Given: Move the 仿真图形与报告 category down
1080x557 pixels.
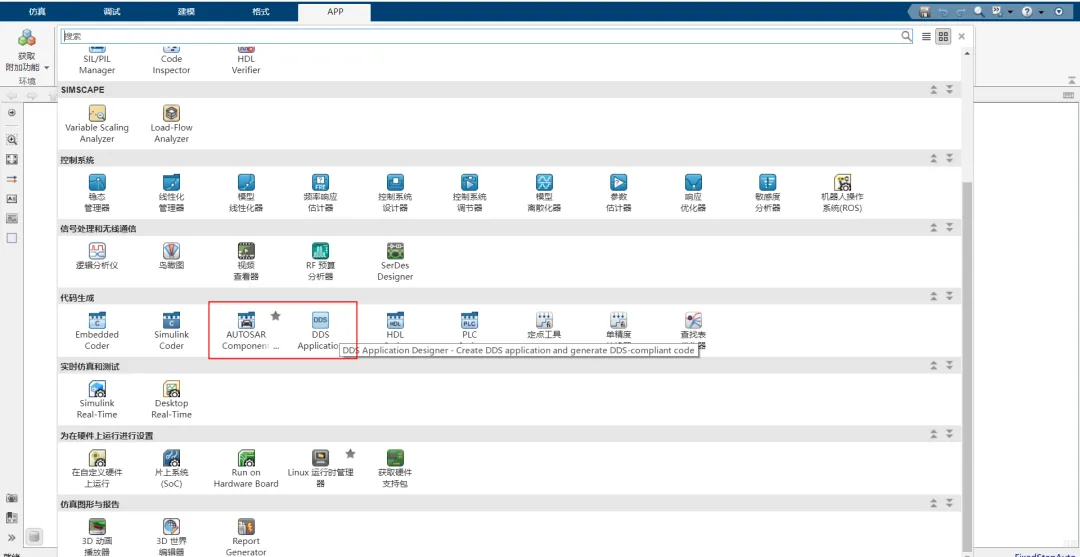Looking at the screenshot, I should tap(949, 504).
